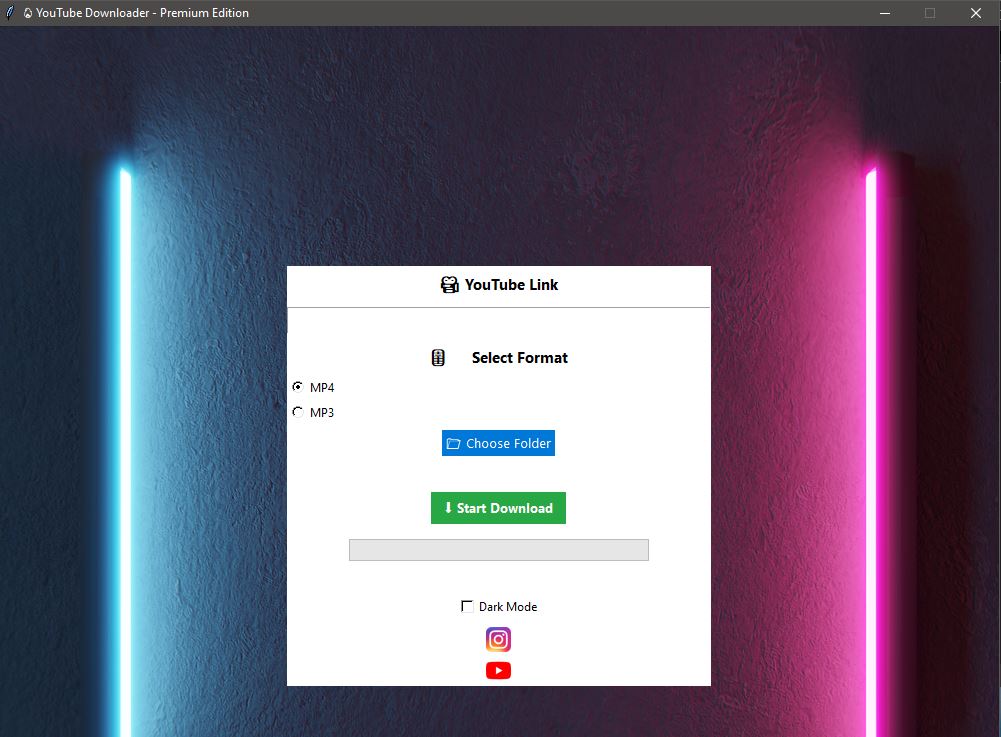Click the feather app icon in title bar
The image size is (1001, 737).
(x=10, y=12)
